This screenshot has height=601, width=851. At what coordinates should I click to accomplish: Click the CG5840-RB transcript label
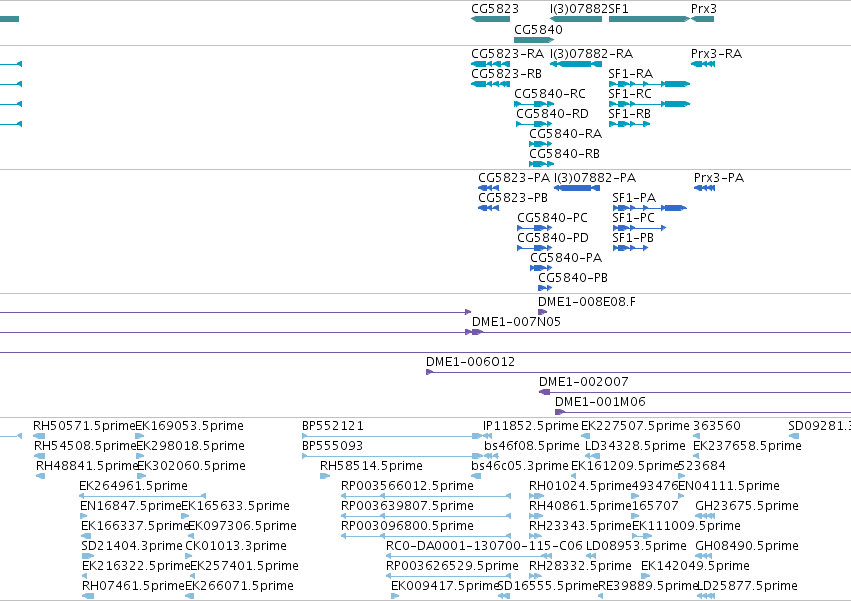pyautogui.click(x=564, y=154)
